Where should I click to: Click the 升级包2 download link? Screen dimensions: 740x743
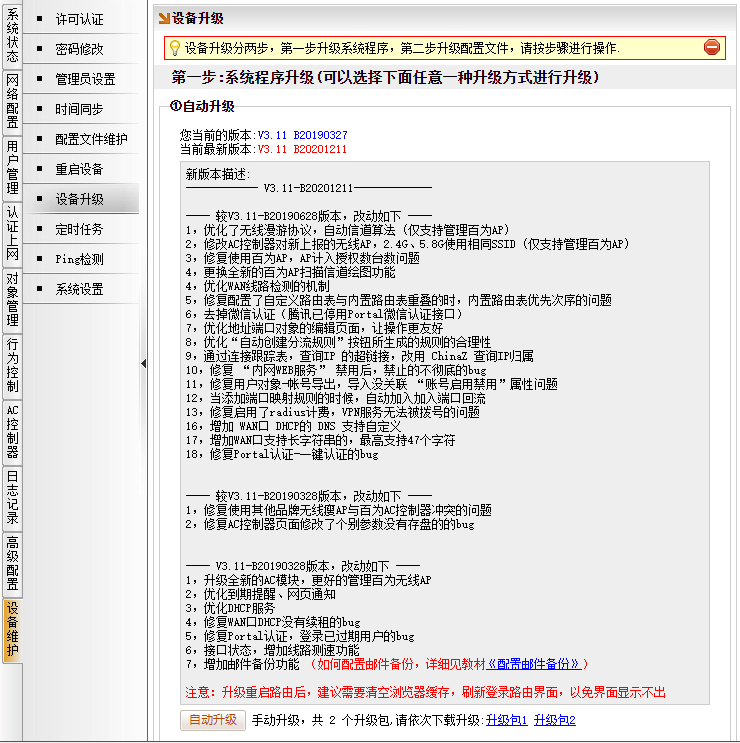(x=555, y=720)
